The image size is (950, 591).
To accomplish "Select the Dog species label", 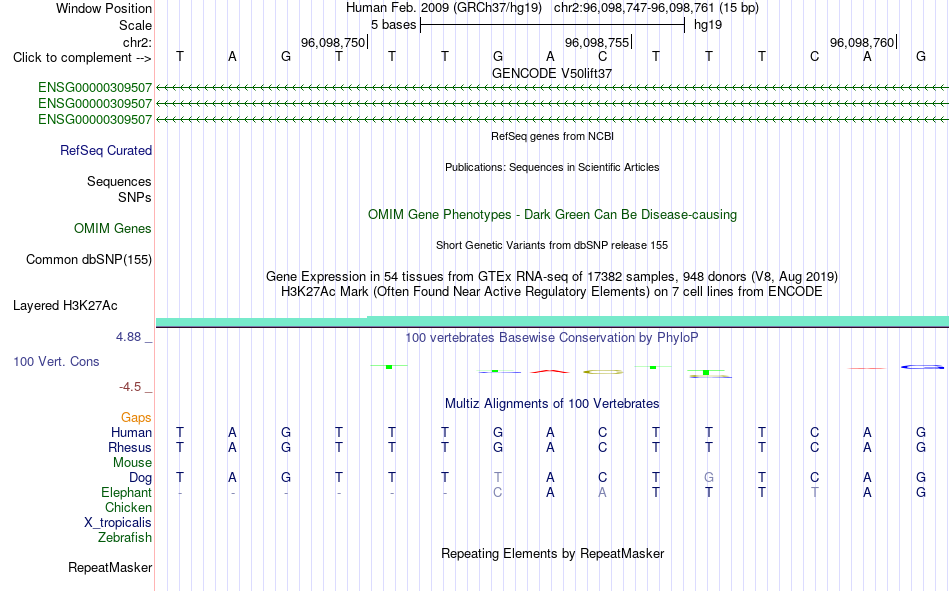I will click(x=140, y=478).
